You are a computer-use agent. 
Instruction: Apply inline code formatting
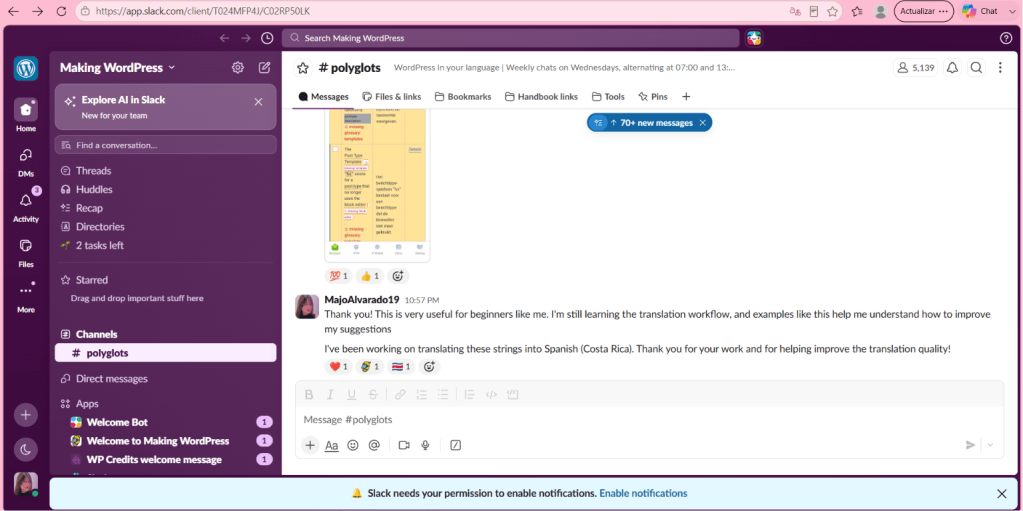(492, 394)
